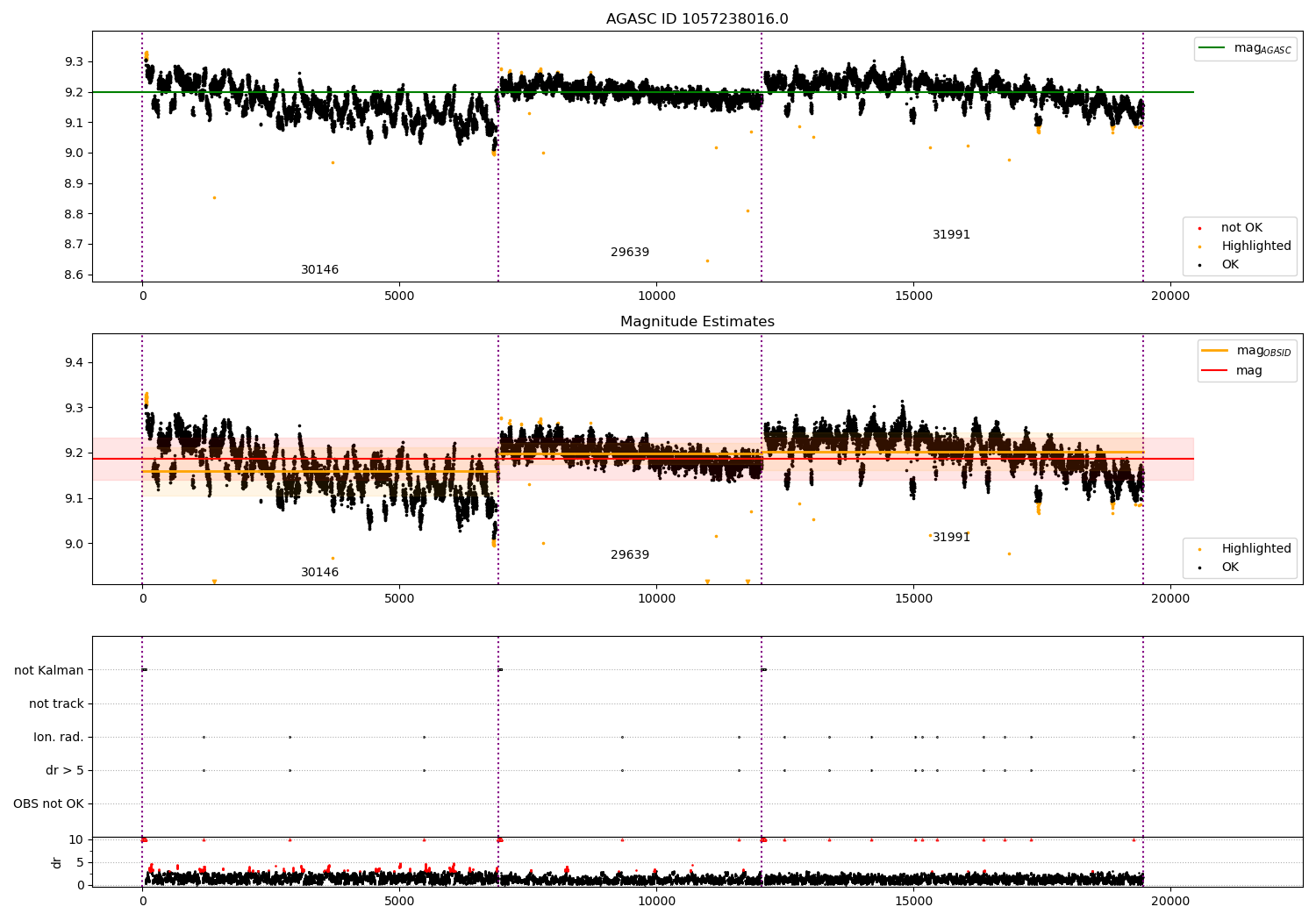The height and width of the screenshot is (921, 1316).
Task: Click obsid annotation '29639' in top plot
Action: pos(630,253)
